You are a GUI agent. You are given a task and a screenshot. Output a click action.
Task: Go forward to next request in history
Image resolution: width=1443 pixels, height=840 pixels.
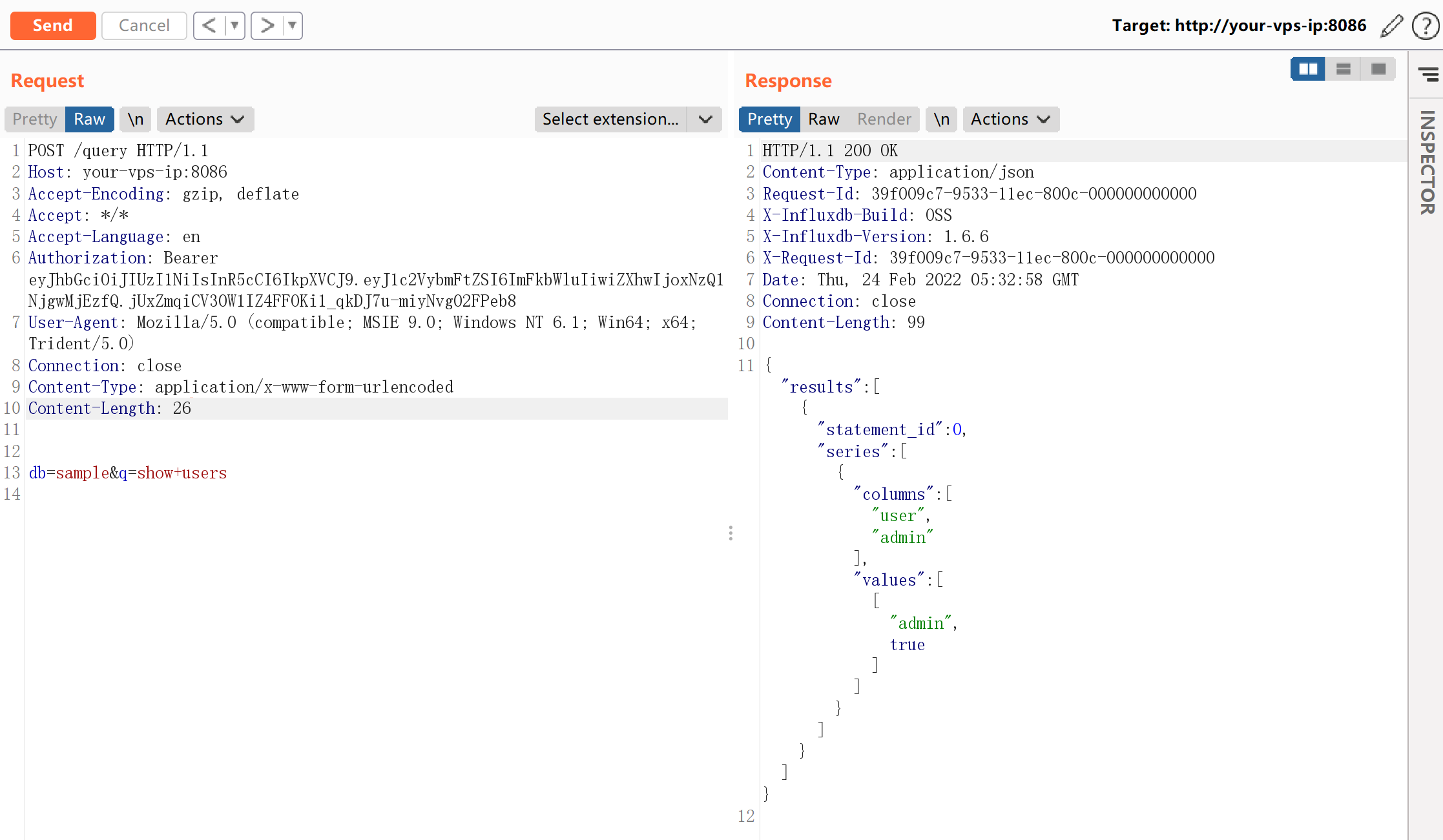[267, 26]
